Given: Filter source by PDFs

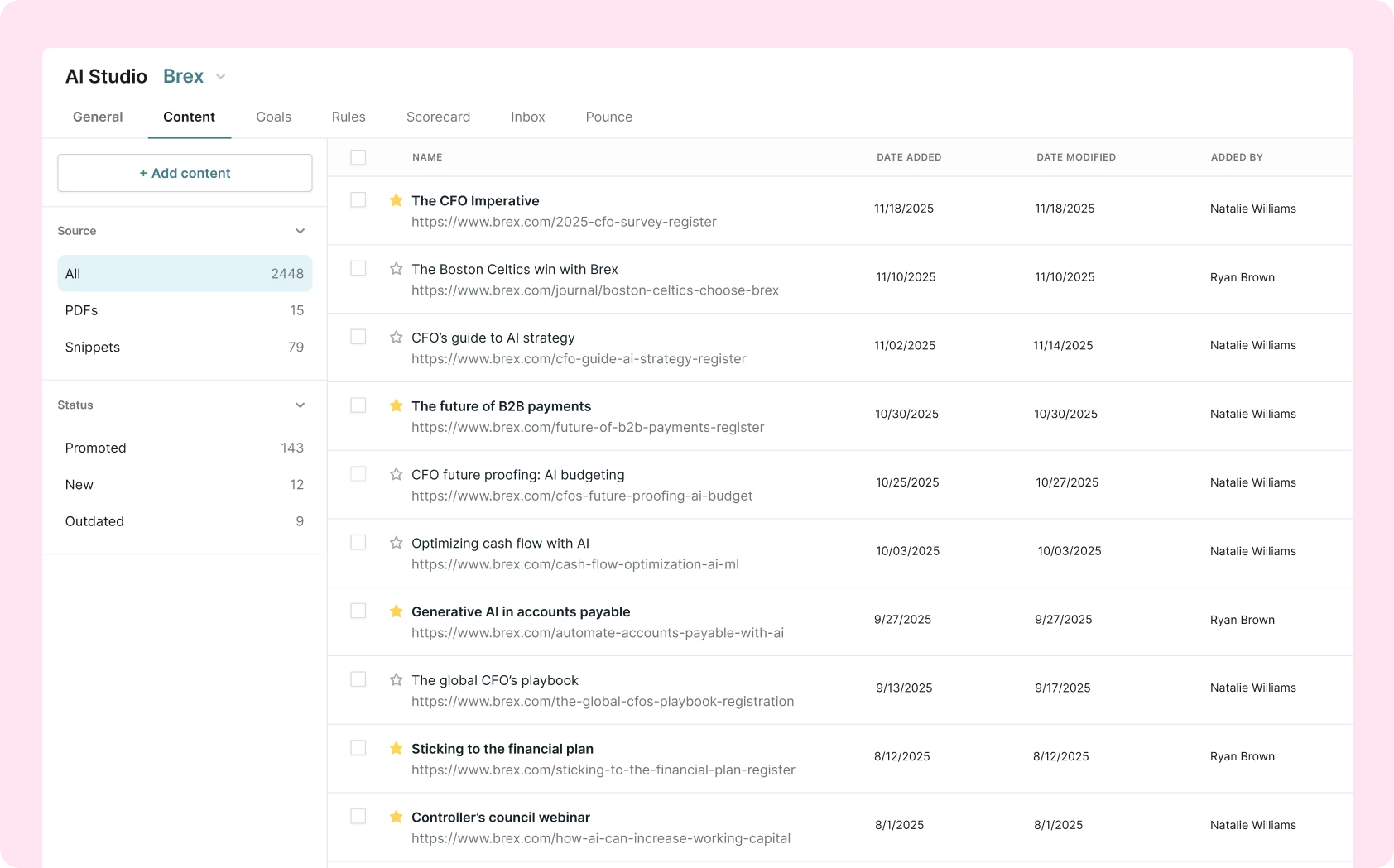Looking at the screenshot, I should click(x=185, y=310).
